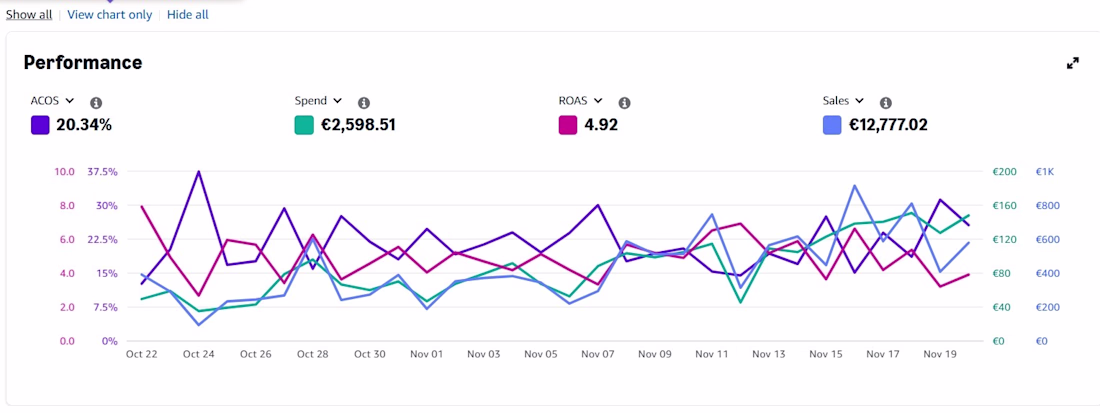1100x413 pixels.
Task: Expand the Performance chart to fullscreen
Action: (x=1073, y=63)
